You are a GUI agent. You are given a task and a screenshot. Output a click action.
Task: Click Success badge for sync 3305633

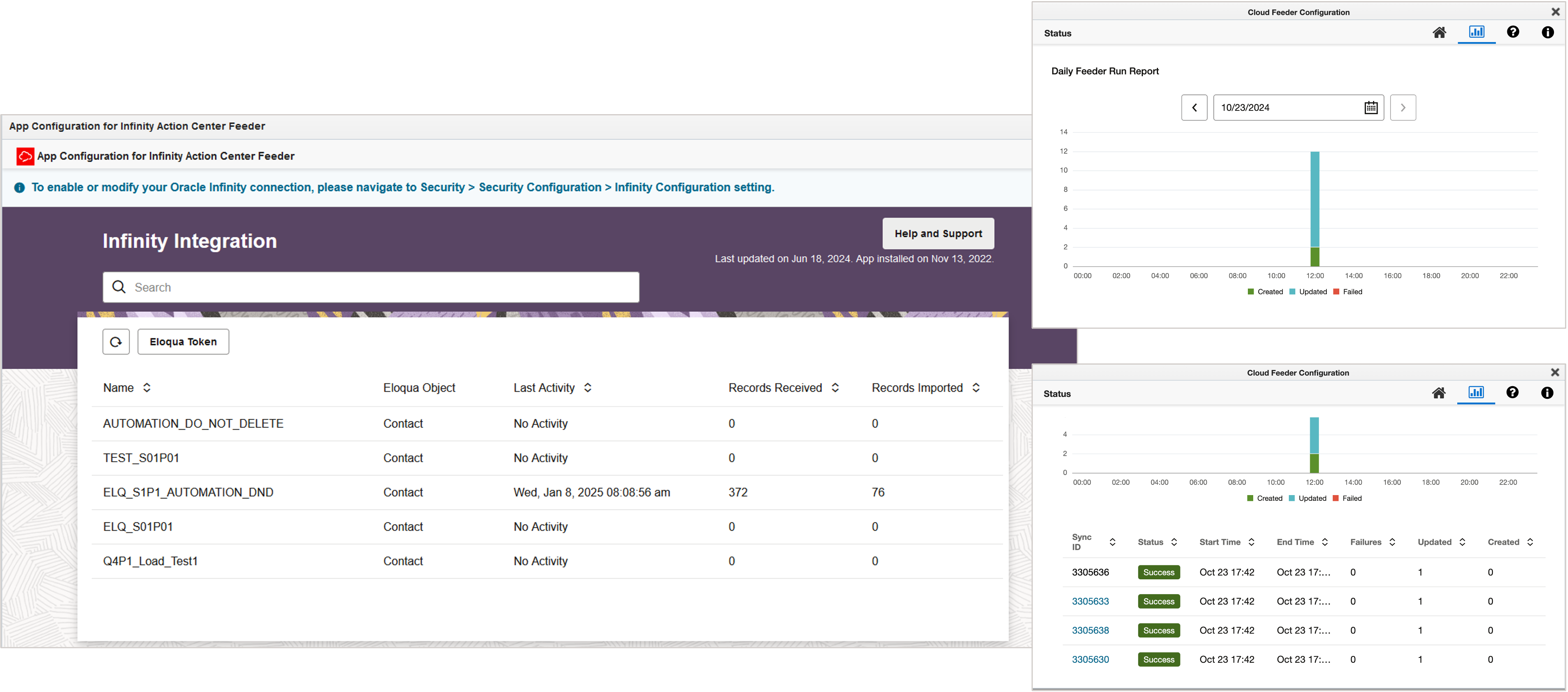1158,602
